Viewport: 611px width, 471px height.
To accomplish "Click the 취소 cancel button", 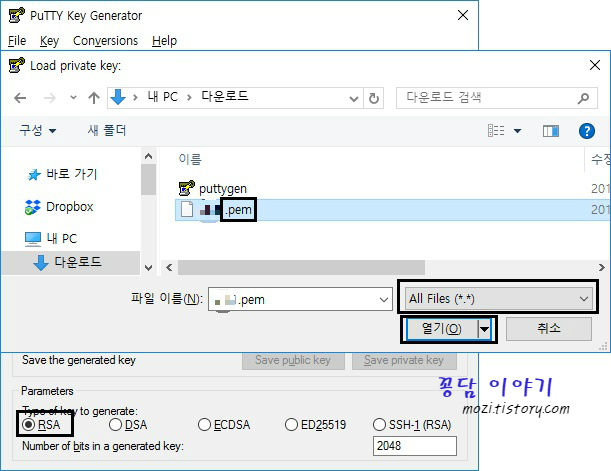I will tap(549, 329).
